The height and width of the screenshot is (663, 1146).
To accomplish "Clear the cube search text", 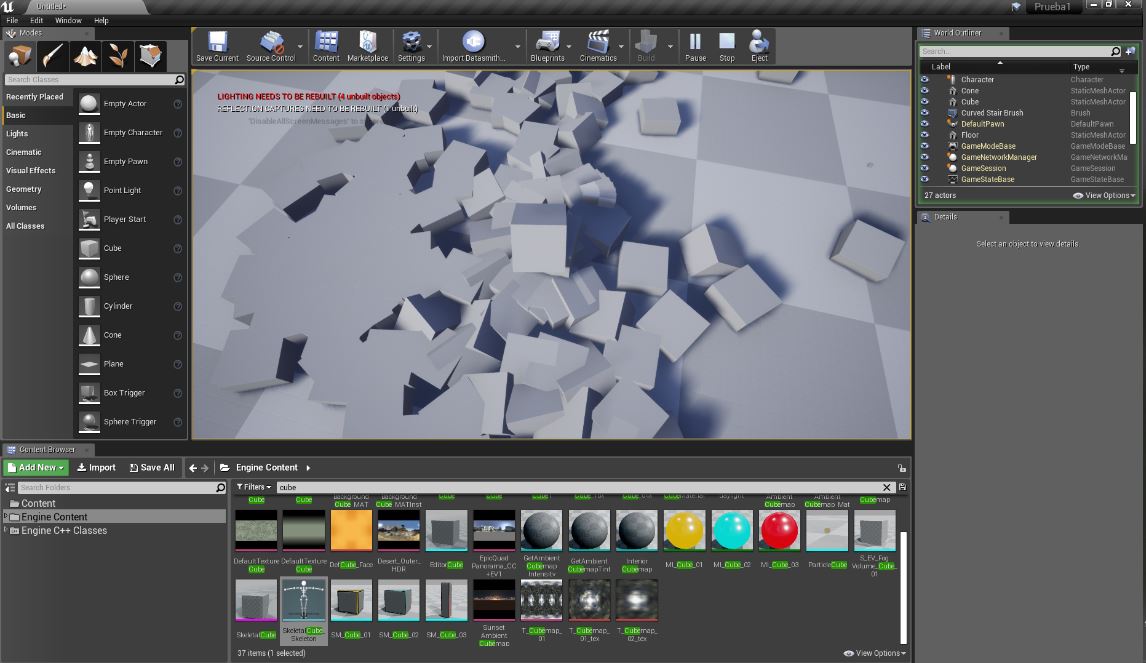I will (887, 488).
